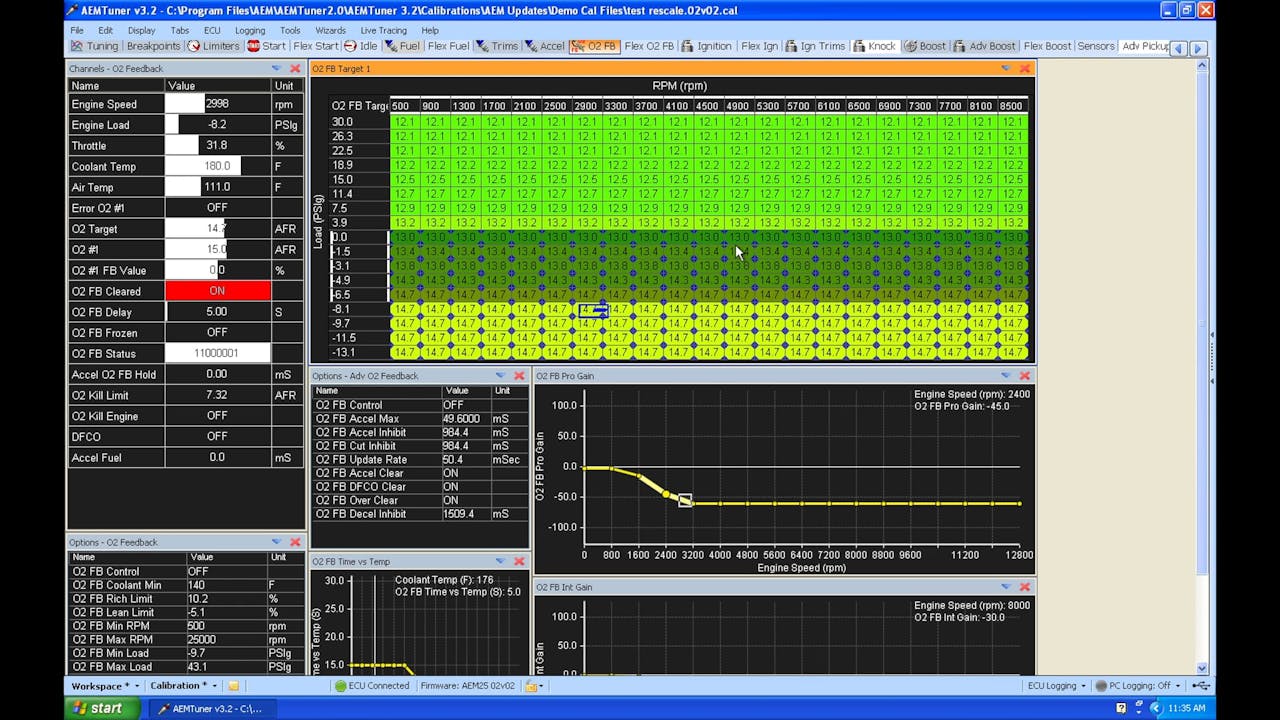Click the Windows Start button

(96, 708)
